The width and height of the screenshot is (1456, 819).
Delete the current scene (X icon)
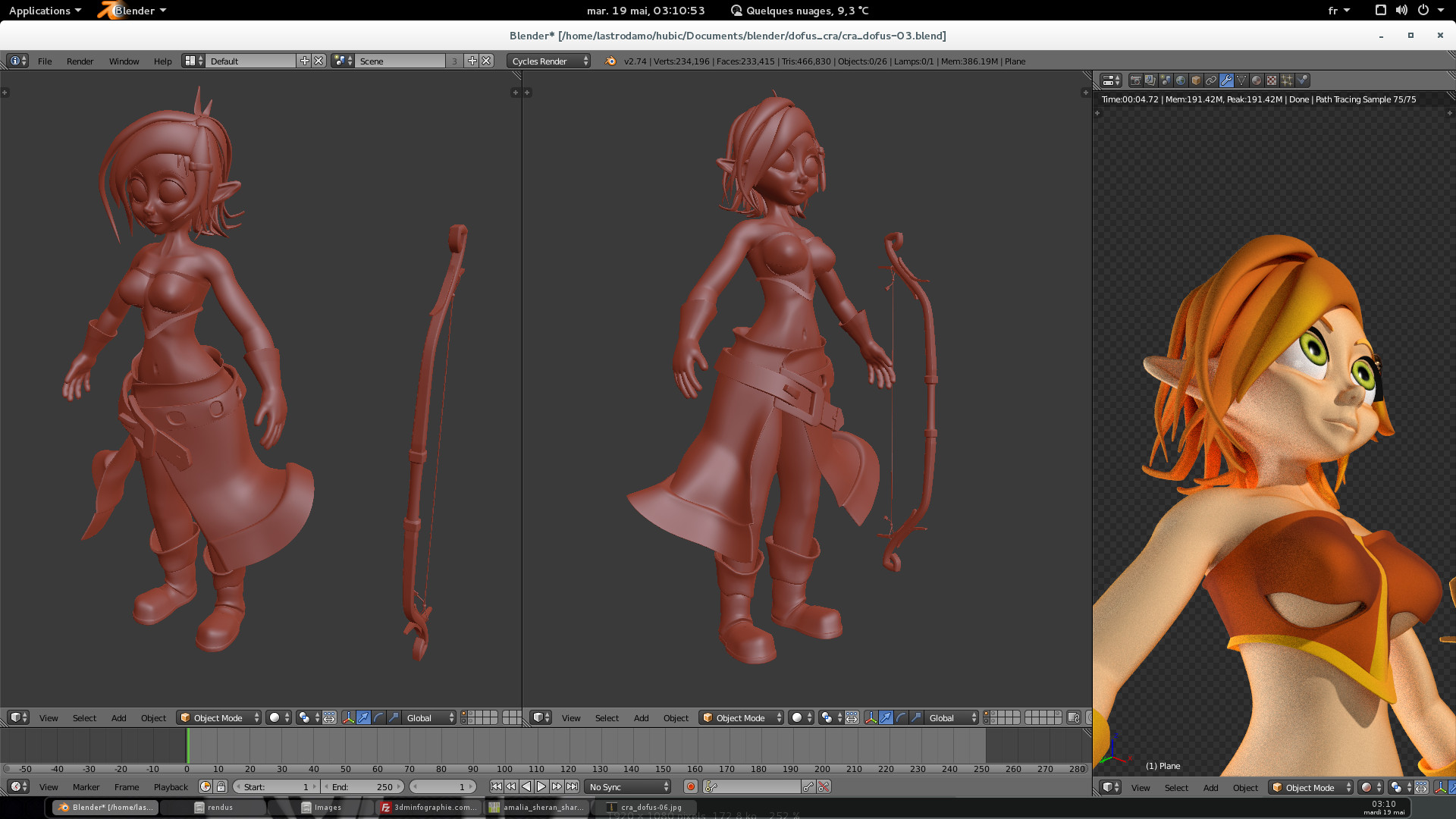point(486,61)
